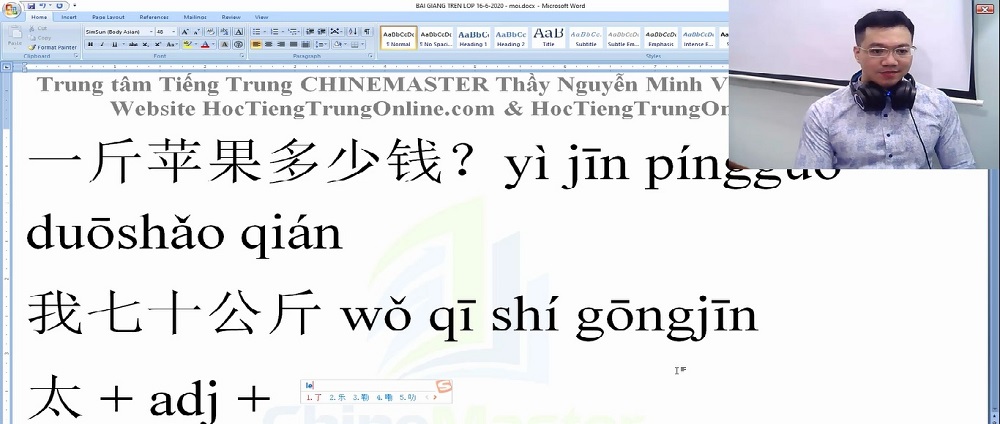Justify paragraph text
This screenshot has height=424, width=1000.
pyautogui.click(x=293, y=45)
